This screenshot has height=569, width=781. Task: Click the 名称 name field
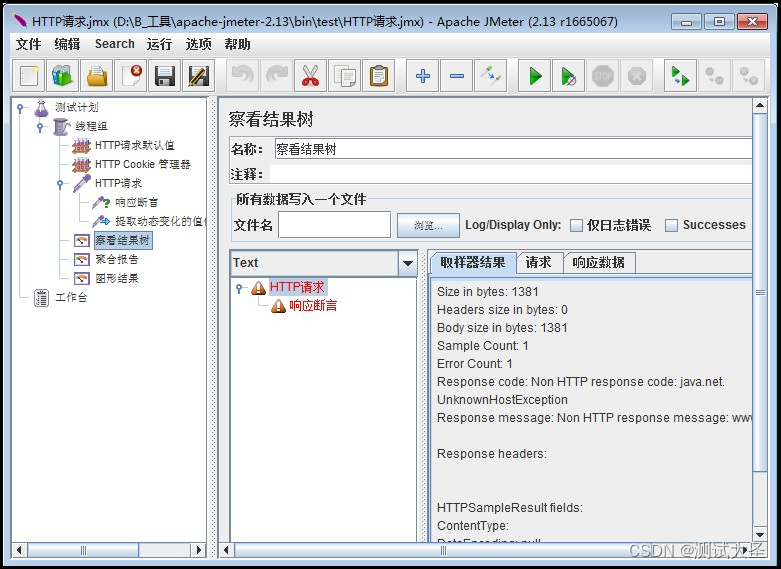tap(513, 149)
